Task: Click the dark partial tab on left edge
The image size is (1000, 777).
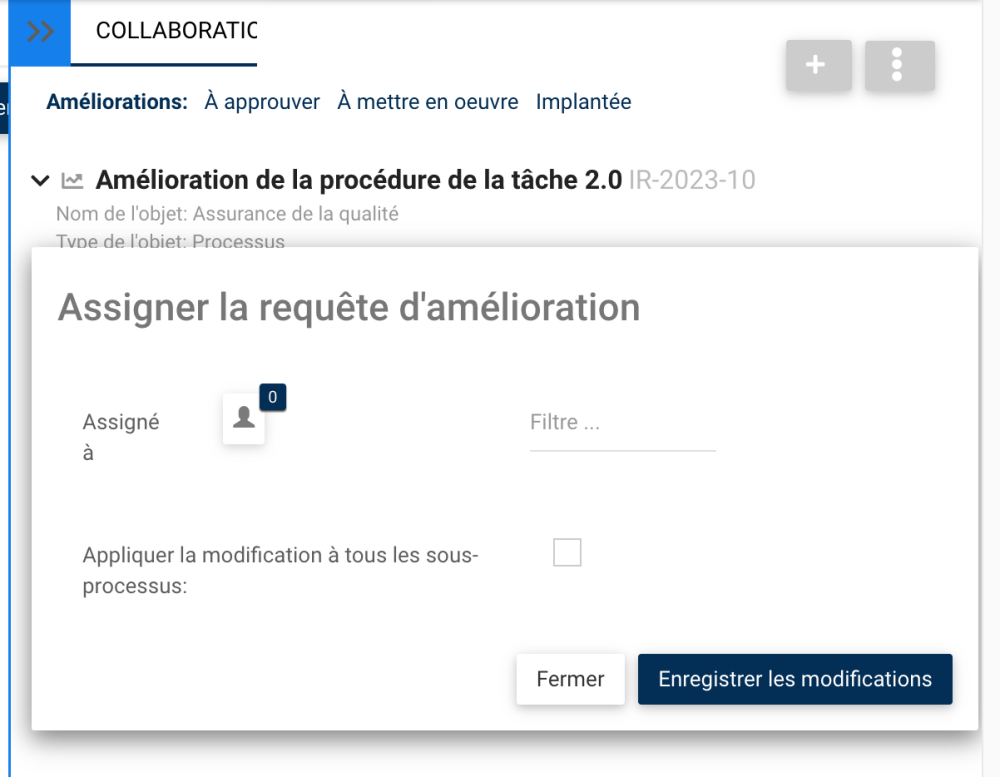Action: click(3, 108)
